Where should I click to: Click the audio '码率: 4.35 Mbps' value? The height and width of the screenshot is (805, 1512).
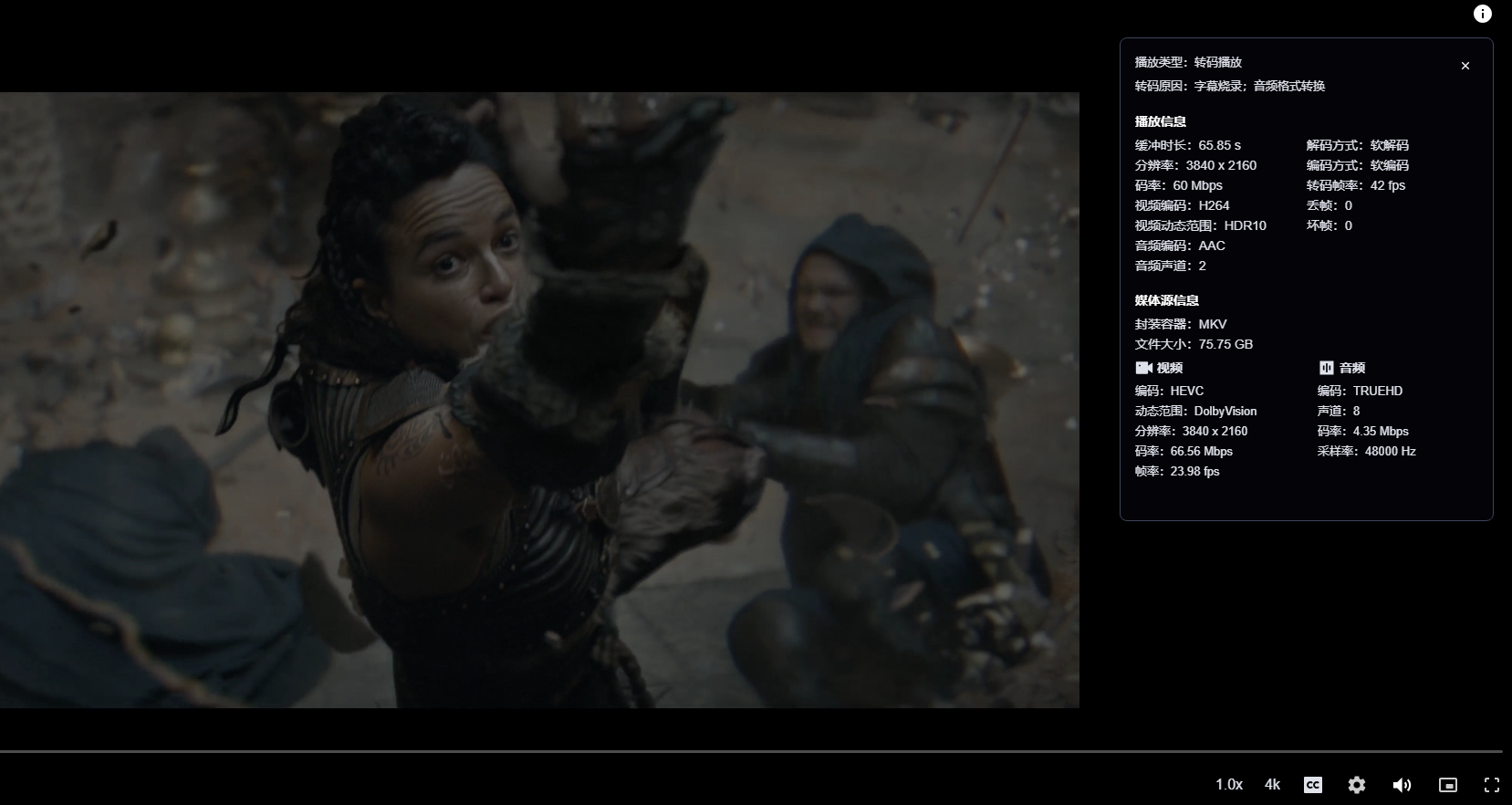(x=1363, y=431)
